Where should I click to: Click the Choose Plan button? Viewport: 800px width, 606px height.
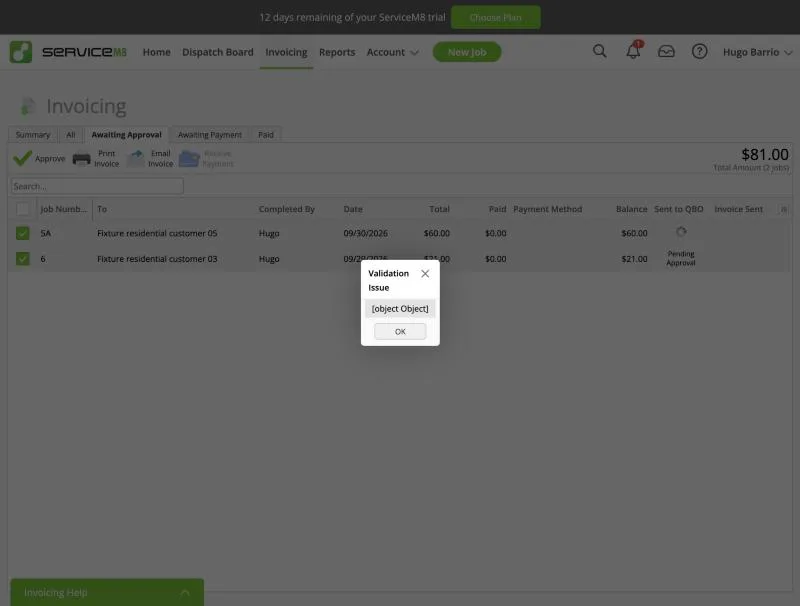495,17
